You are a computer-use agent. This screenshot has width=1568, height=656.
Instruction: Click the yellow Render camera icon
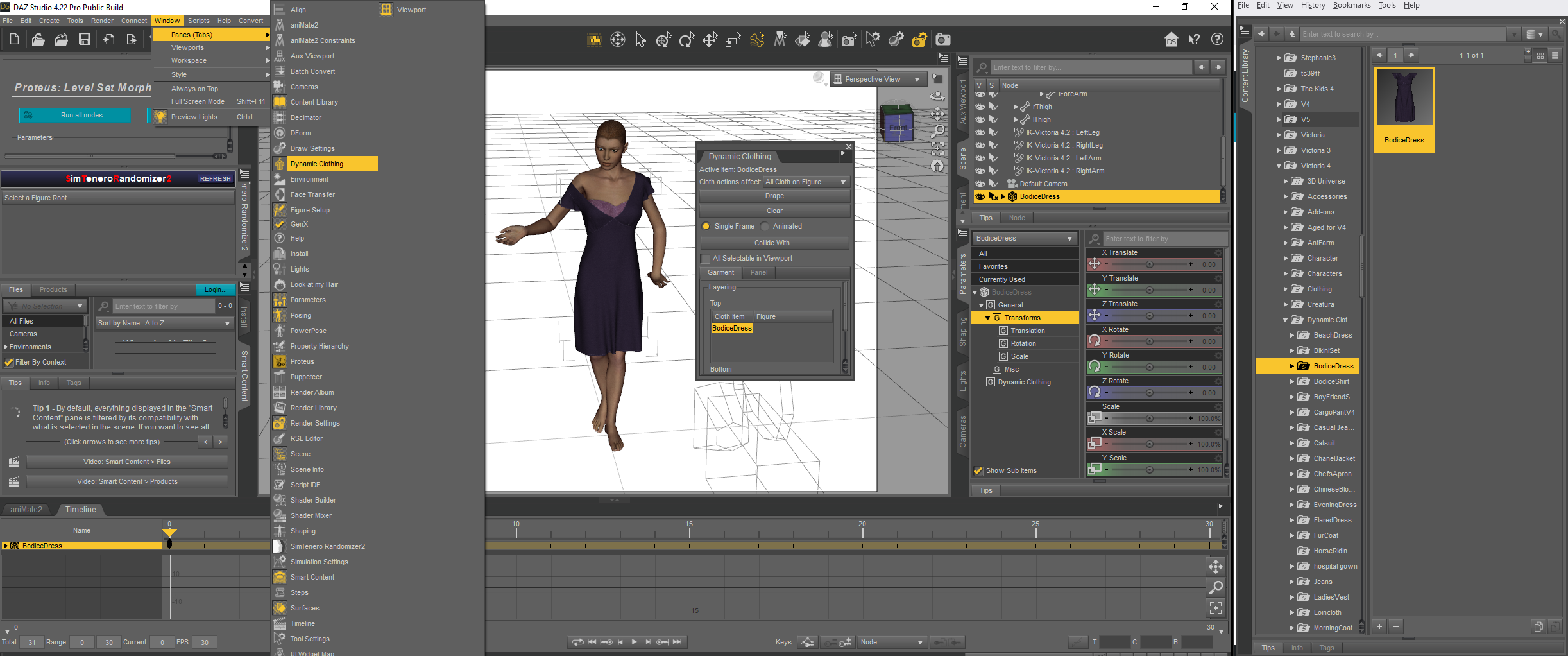click(919, 39)
